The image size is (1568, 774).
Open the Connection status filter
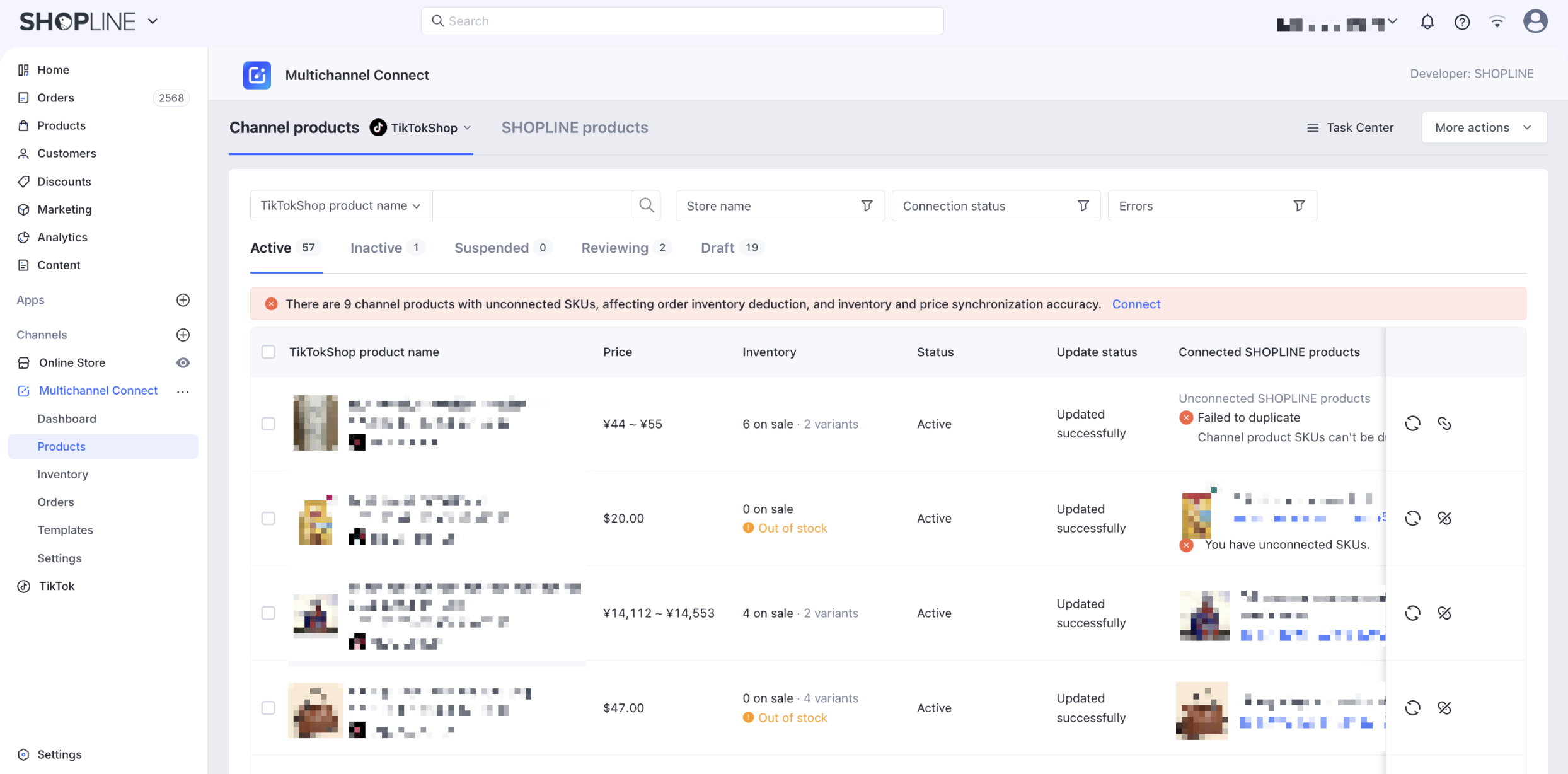pyautogui.click(x=995, y=205)
